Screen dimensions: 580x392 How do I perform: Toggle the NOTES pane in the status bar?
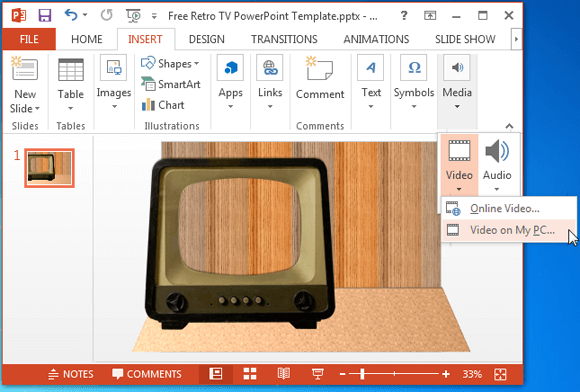pos(71,374)
